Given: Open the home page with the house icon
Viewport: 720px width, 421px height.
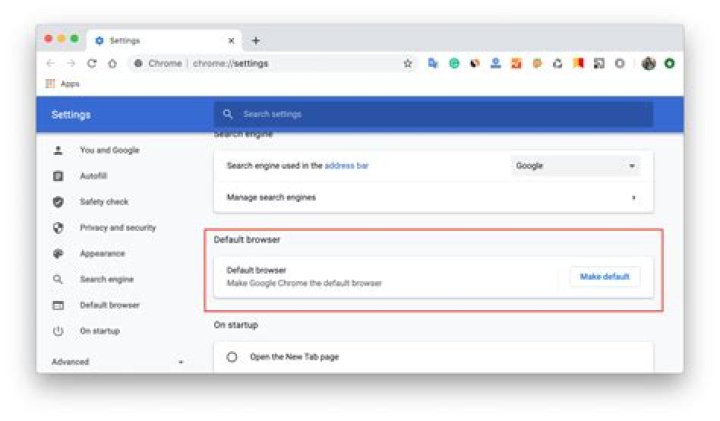Looking at the screenshot, I should [x=112, y=63].
